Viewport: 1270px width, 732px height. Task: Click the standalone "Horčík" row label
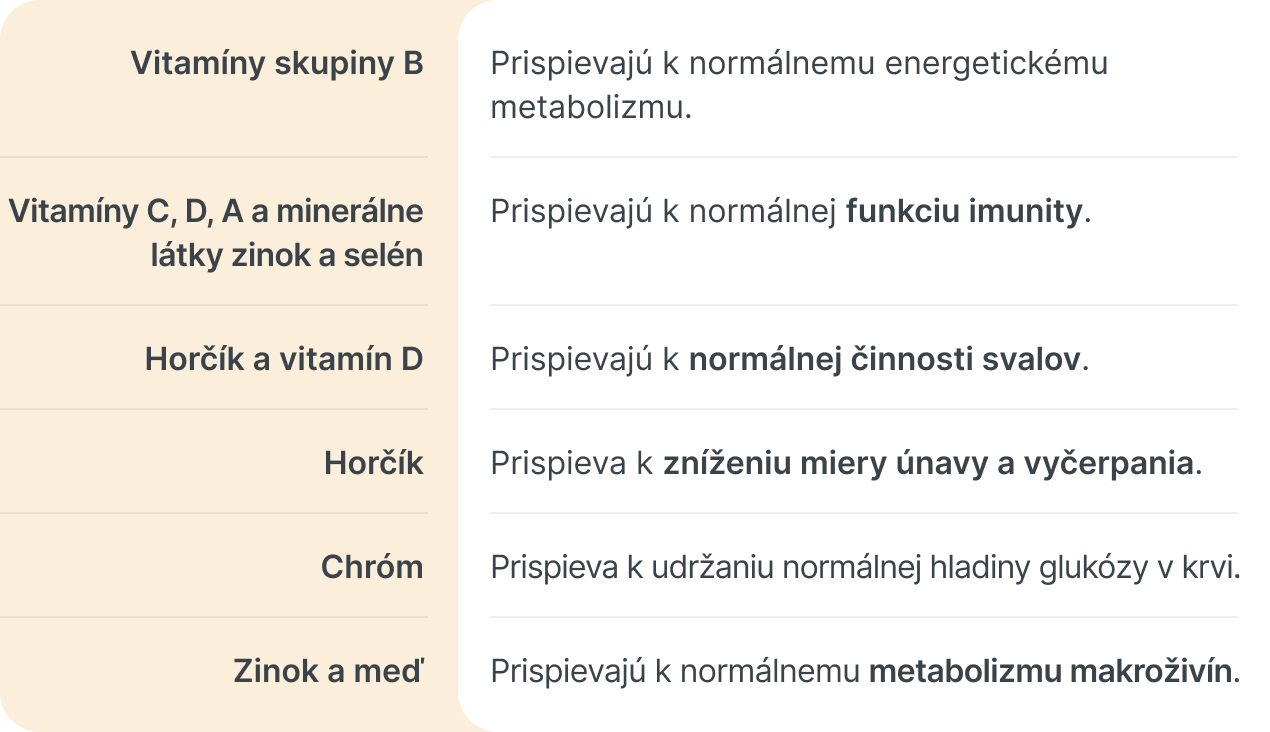(x=373, y=463)
